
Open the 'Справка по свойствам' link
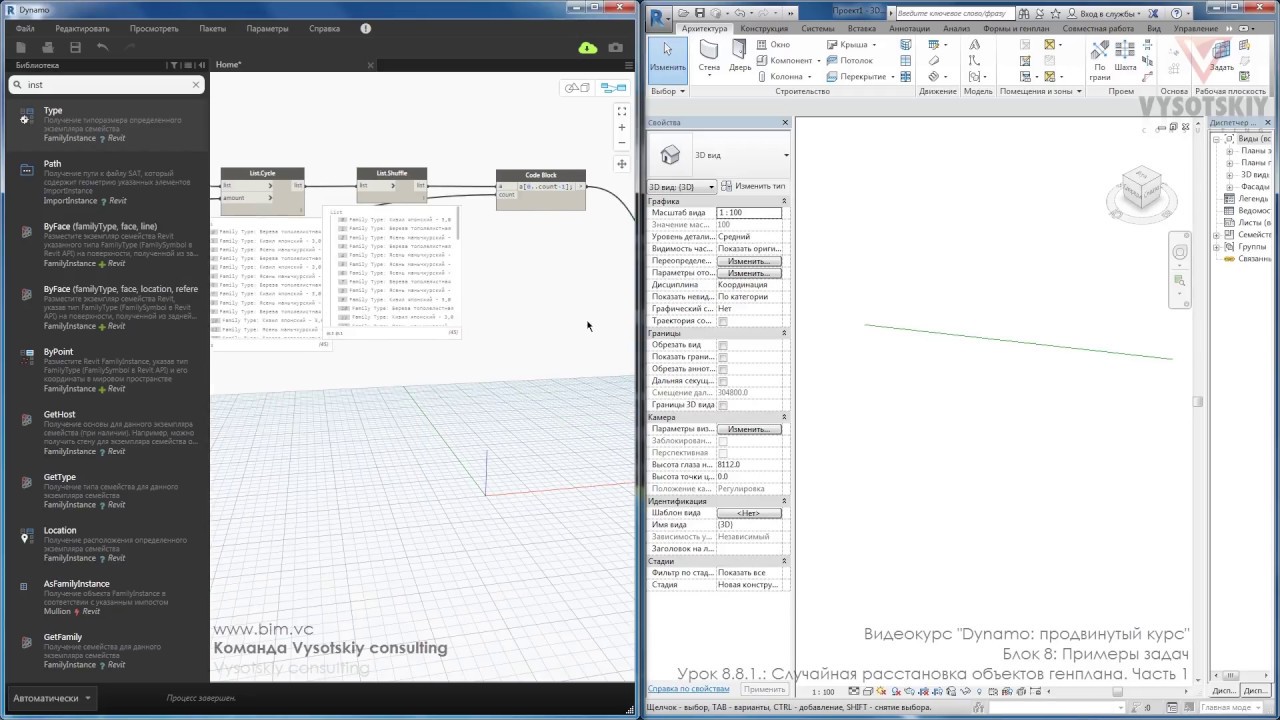[x=688, y=689]
